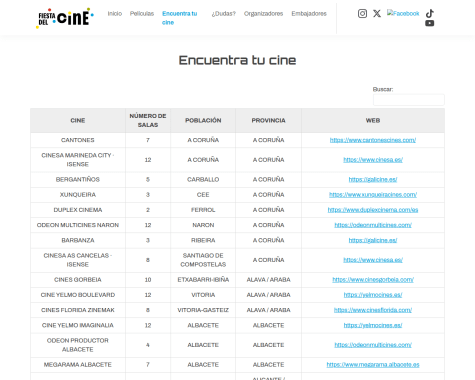
Task: Open the megarama albacete link
Action: [373, 365]
